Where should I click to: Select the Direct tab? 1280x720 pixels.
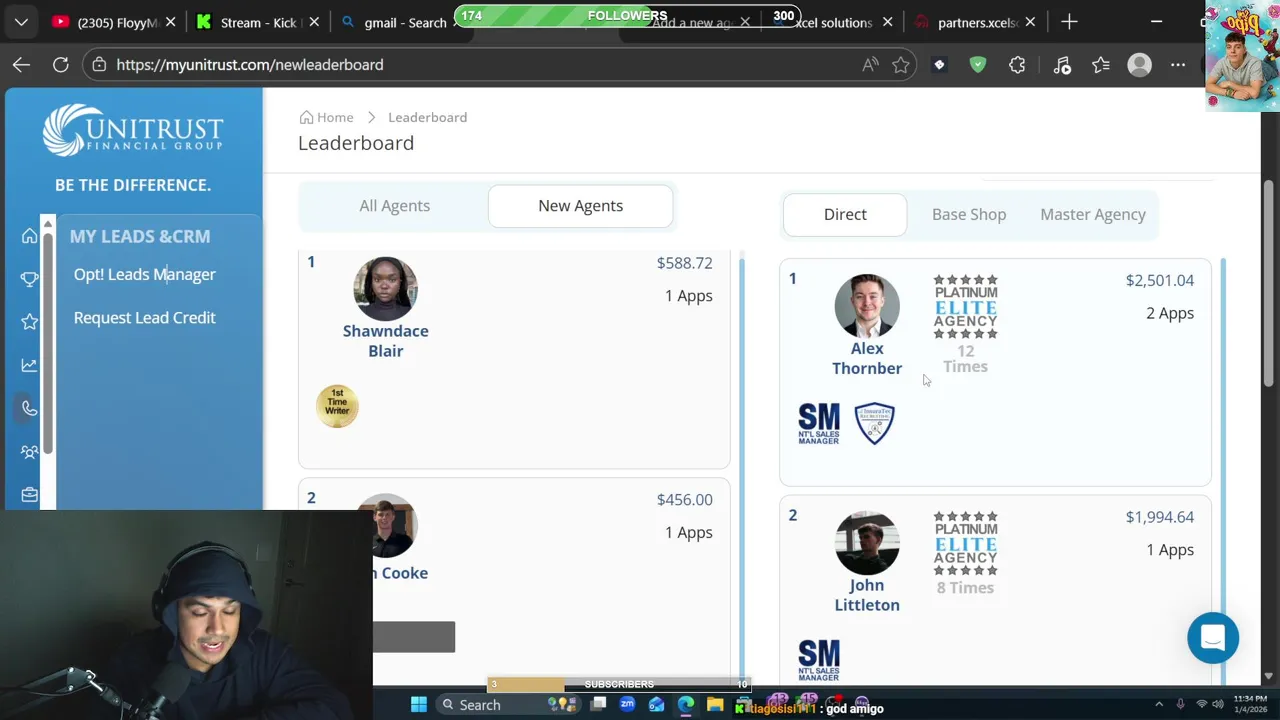pyautogui.click(x=845, y=215)
